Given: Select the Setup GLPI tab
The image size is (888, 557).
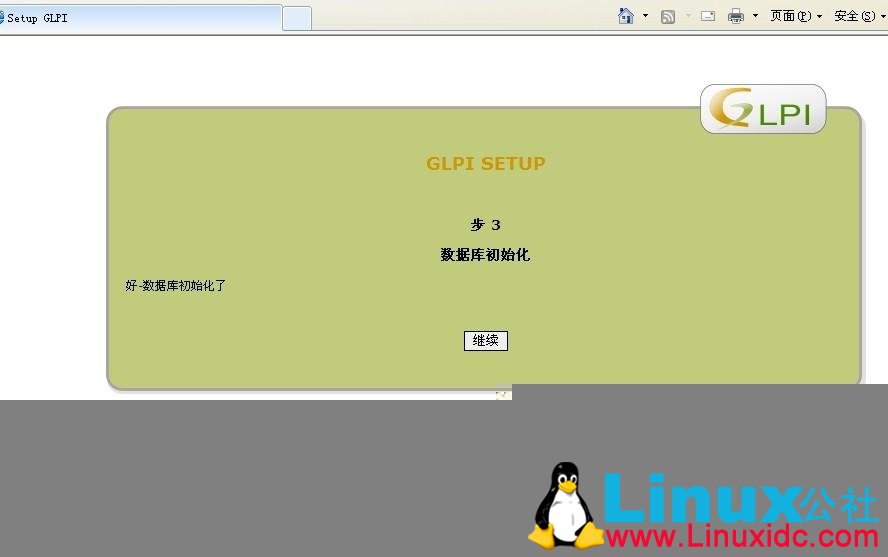Looking at the screenshot, I should tap(140, 18).
